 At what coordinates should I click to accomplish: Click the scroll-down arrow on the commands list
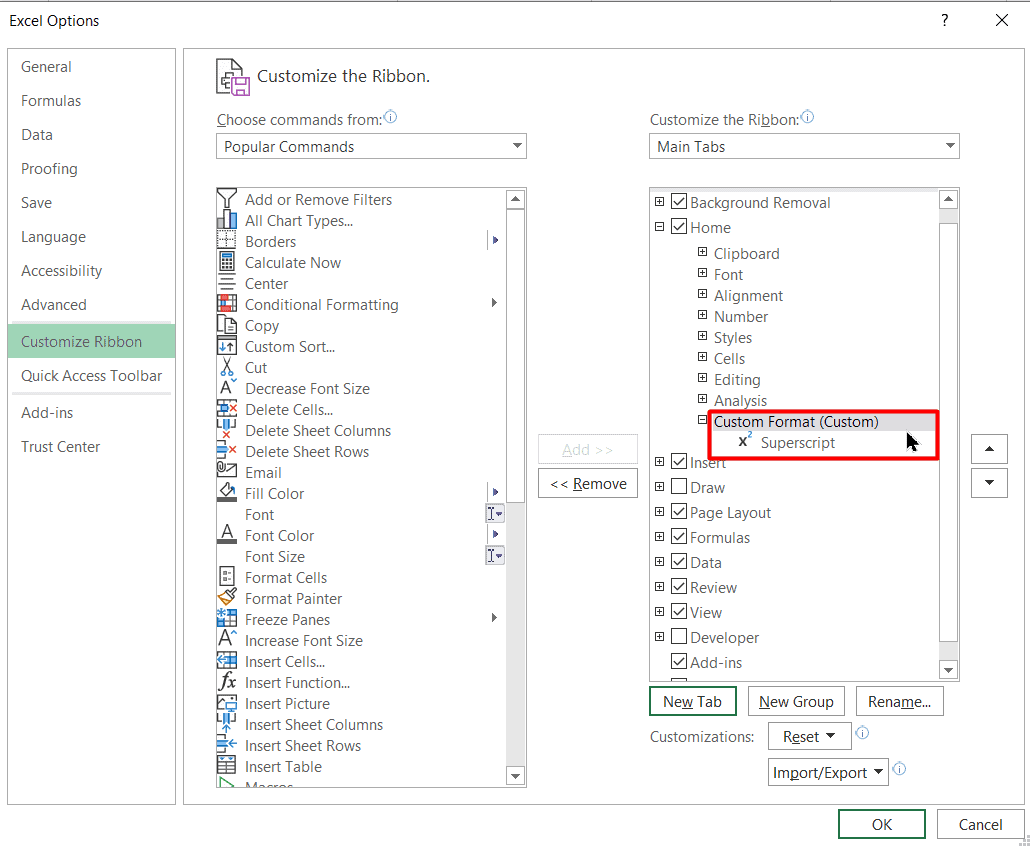pyautogui.click(x=516, y=776)
